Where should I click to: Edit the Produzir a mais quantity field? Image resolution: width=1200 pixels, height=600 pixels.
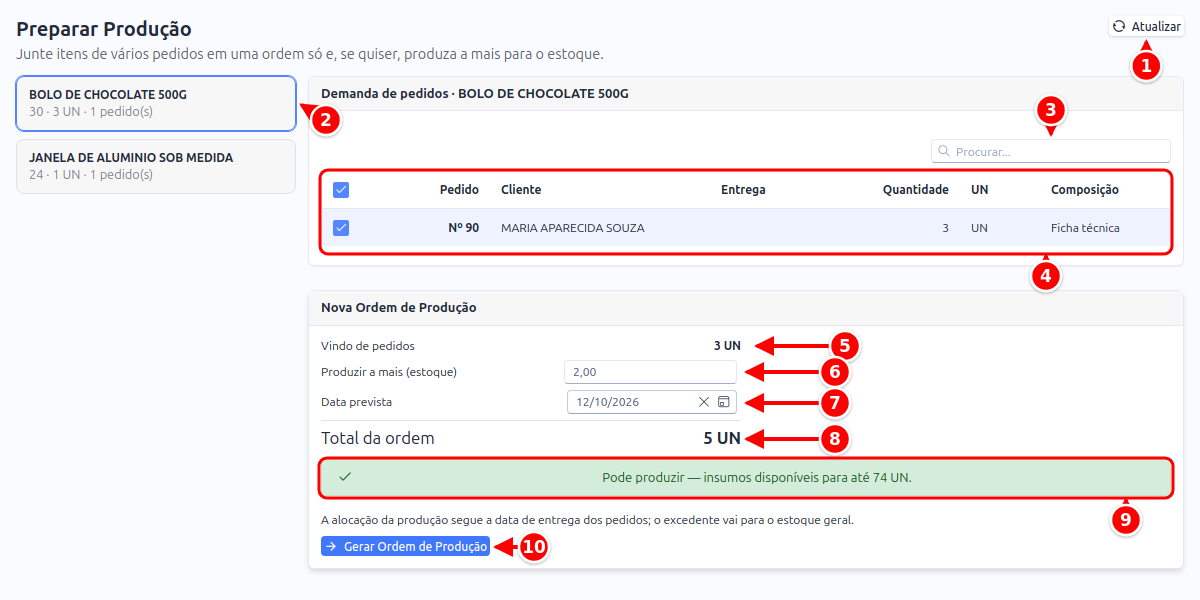651,372
